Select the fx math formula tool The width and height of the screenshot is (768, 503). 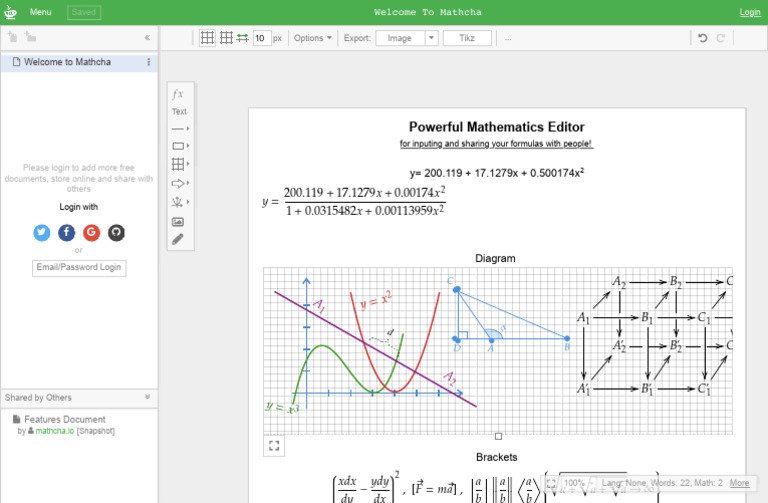(x=177, y=94)
